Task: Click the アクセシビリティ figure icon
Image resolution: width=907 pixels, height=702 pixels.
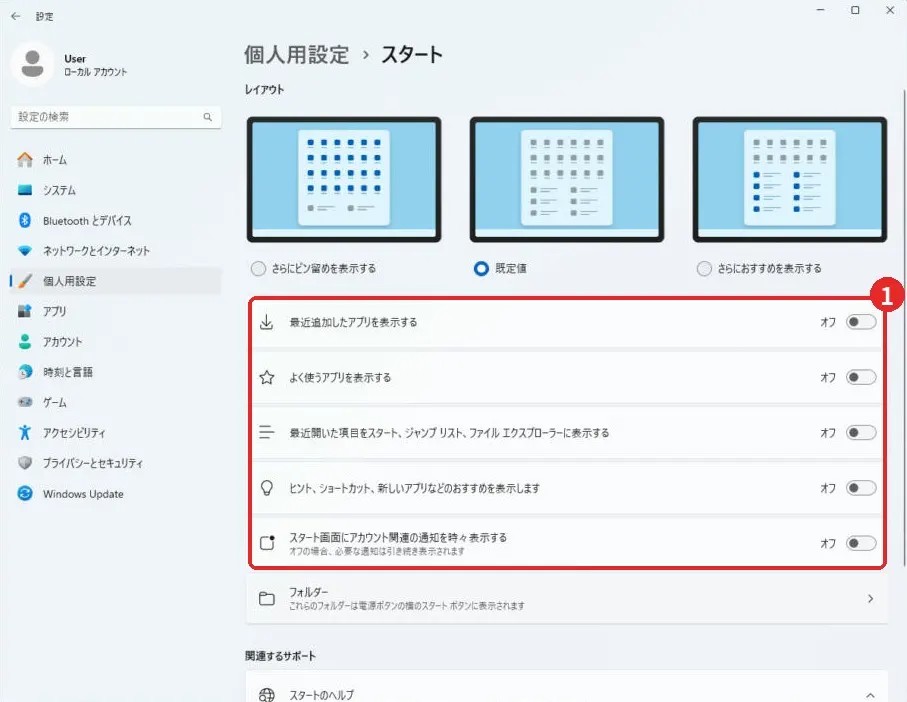Action: (x=25, y=432)
